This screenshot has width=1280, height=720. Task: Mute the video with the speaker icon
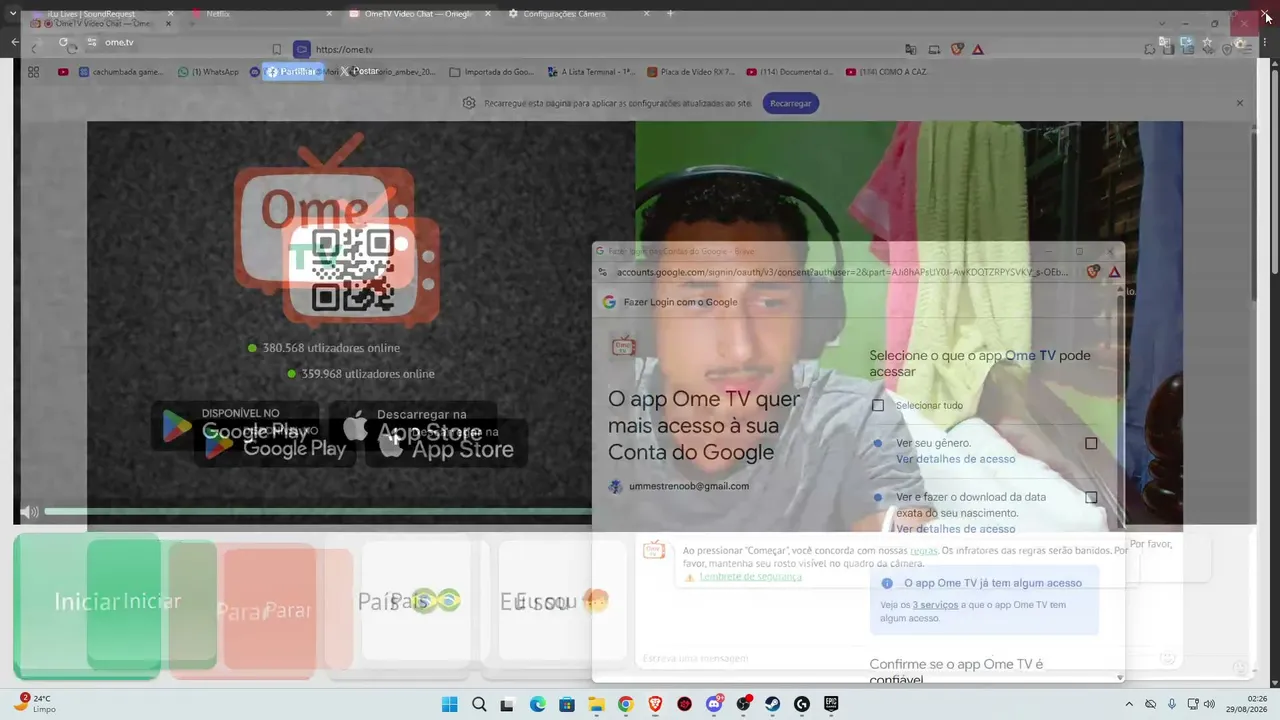29,512
